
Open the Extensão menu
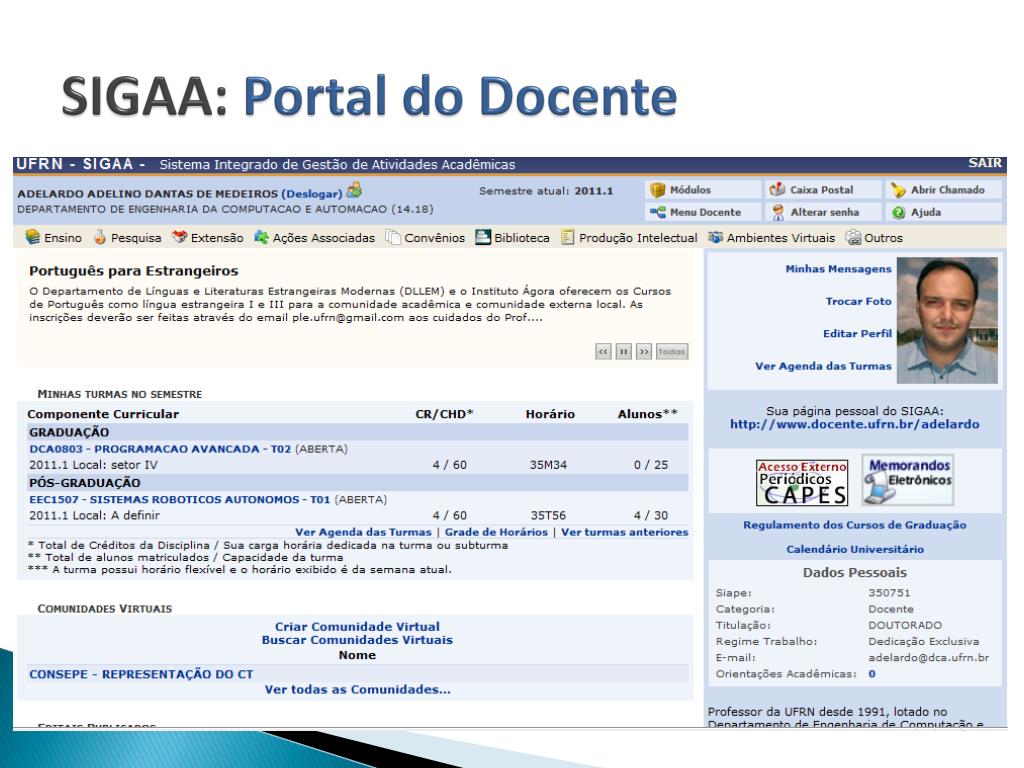point(217,238)
